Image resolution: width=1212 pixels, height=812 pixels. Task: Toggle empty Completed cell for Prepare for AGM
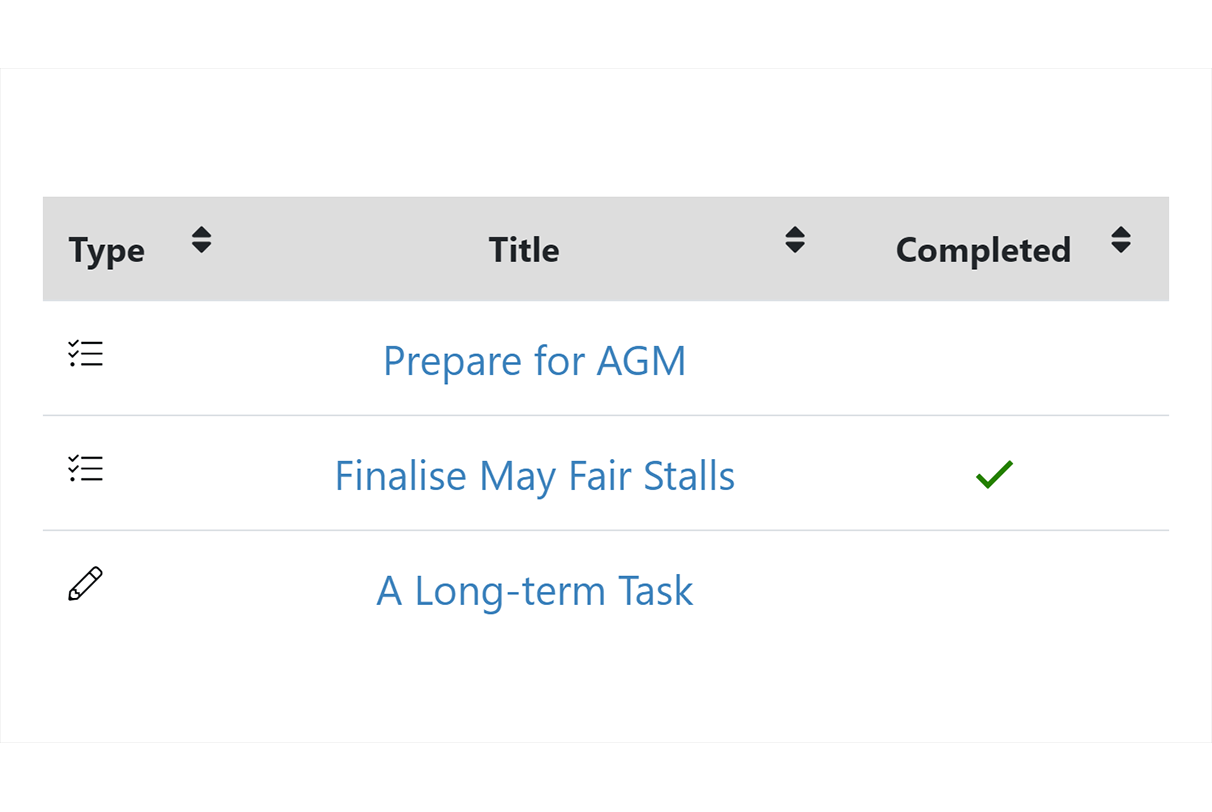coord(994,359)
